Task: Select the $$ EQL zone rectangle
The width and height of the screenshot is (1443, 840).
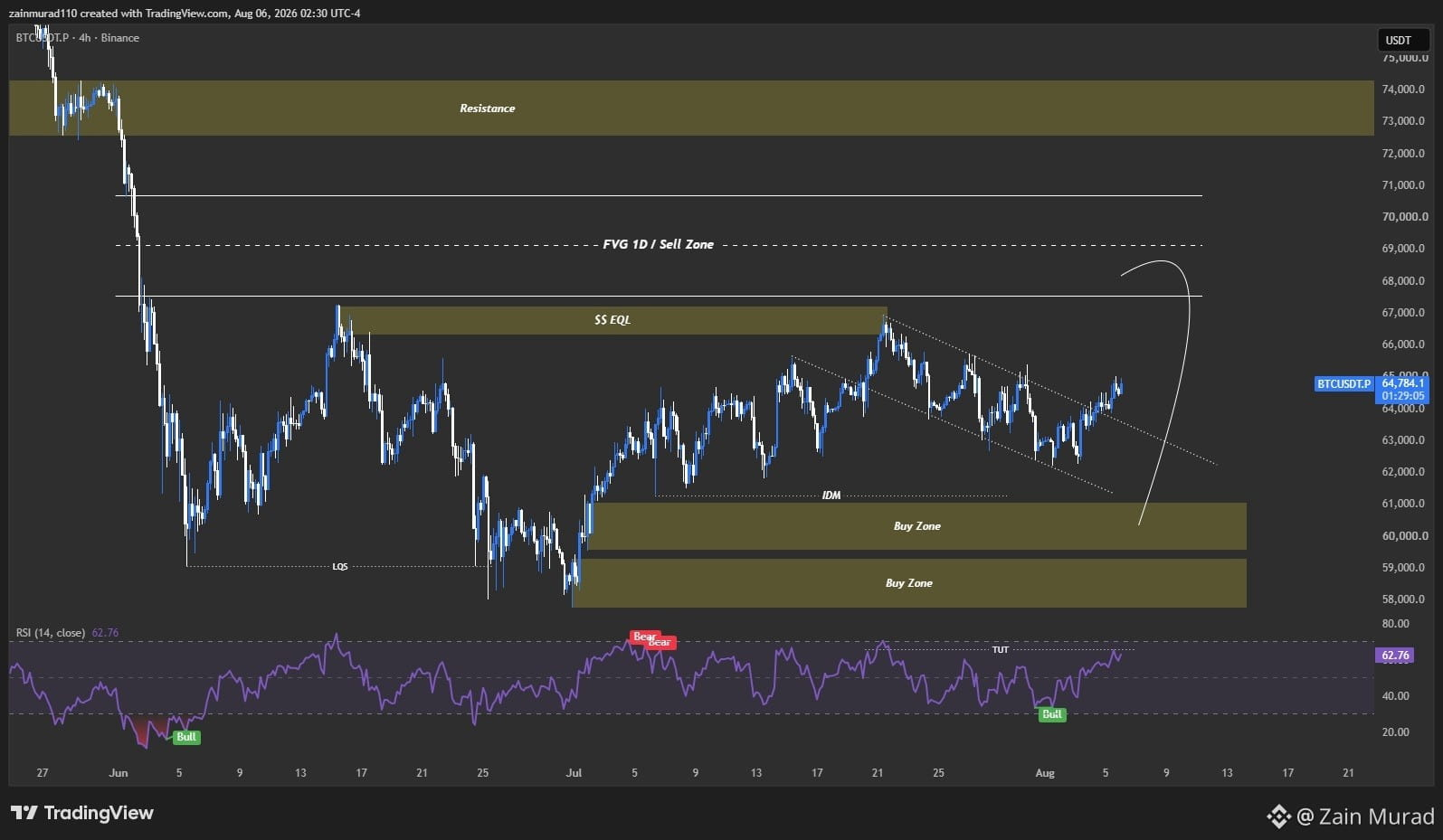Action: (612, 320)
